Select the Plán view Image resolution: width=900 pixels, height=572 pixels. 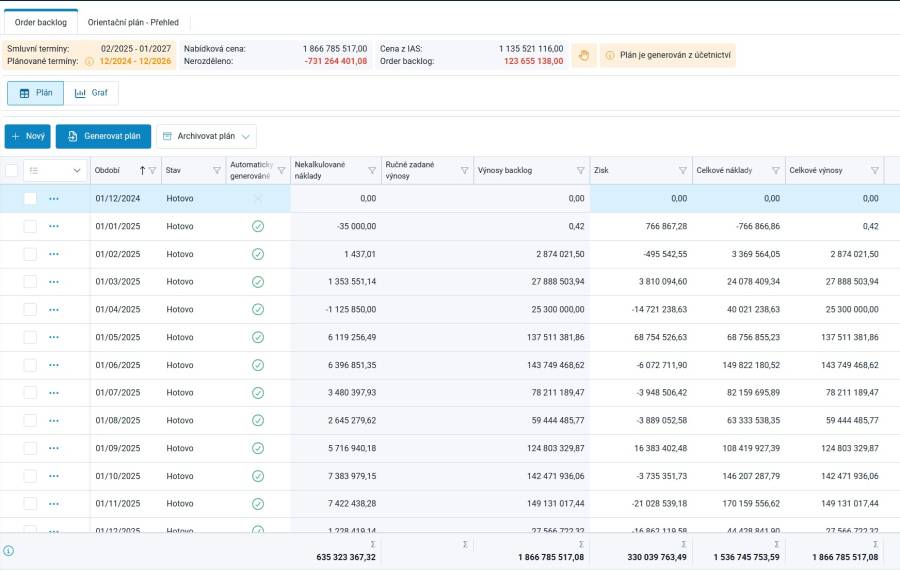[36, 93]
